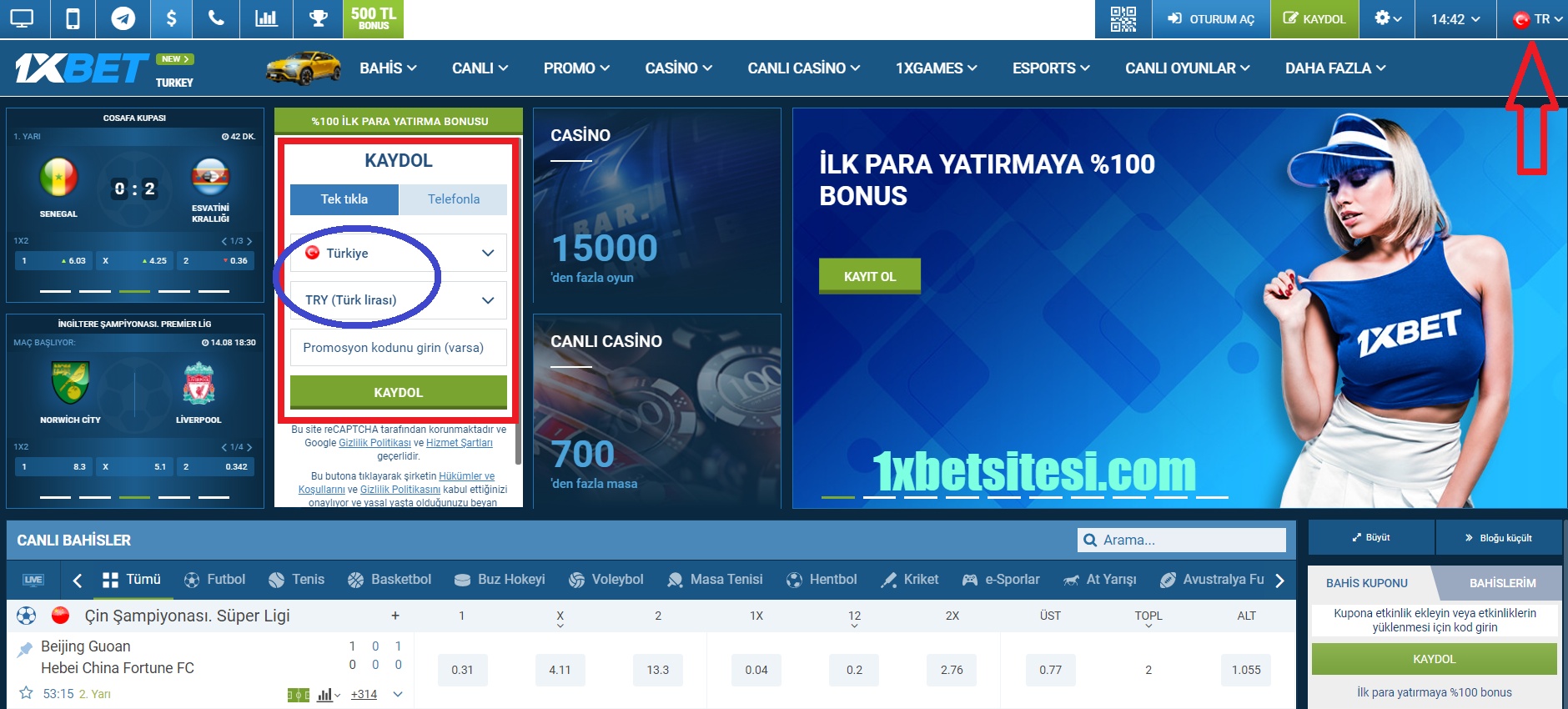Image resolution: width=1568 pixels, height=709 pixels.
Task: Expand more markets for Beijing Guoan match
Action: tap(398, 694)
